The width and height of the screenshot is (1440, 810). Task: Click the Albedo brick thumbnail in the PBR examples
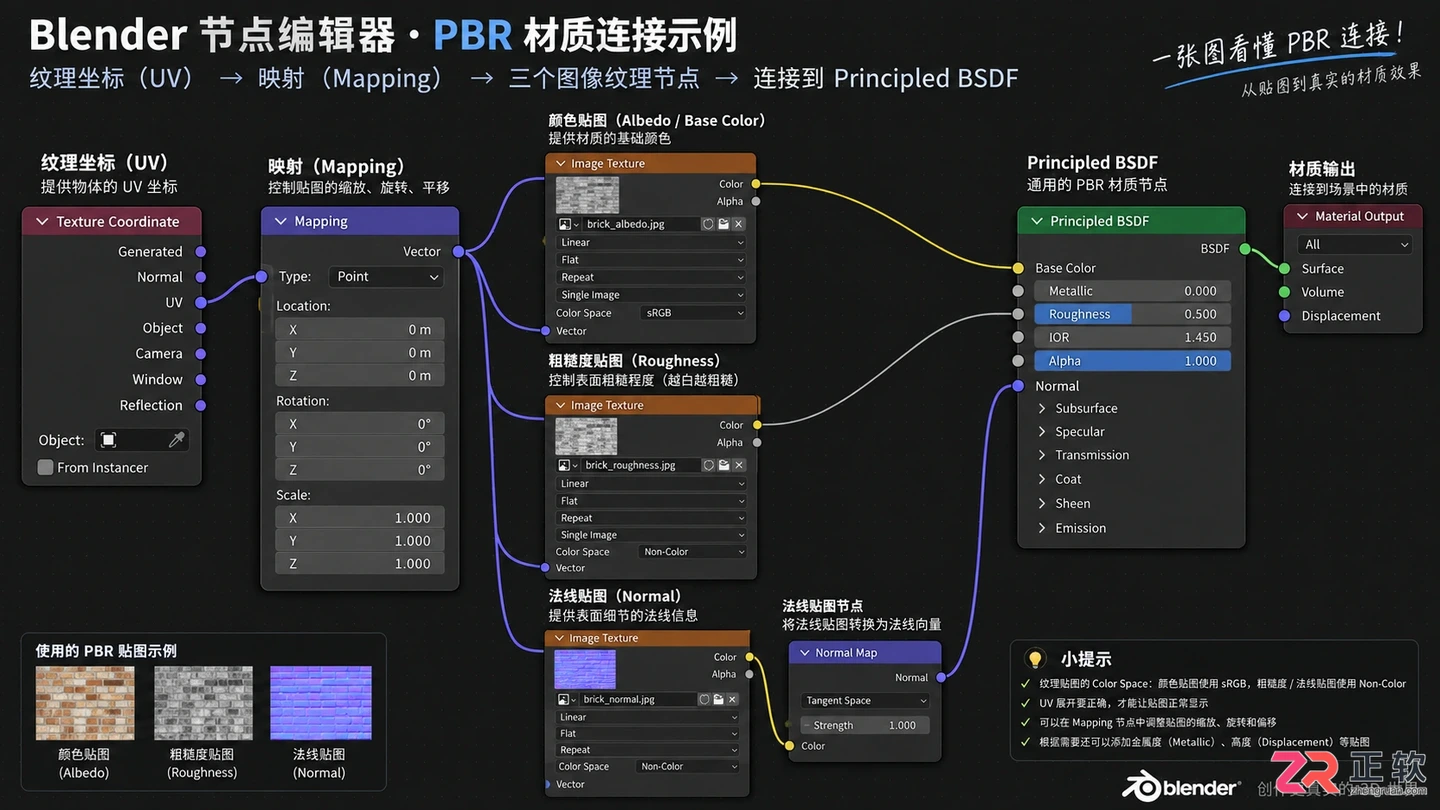tap(84, 703)
